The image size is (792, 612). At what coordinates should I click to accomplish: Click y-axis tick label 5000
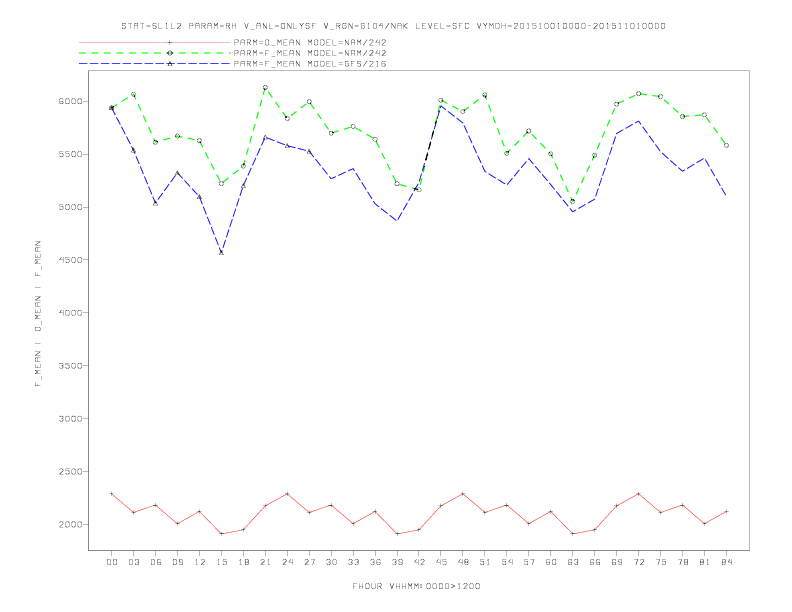point(70,207)
